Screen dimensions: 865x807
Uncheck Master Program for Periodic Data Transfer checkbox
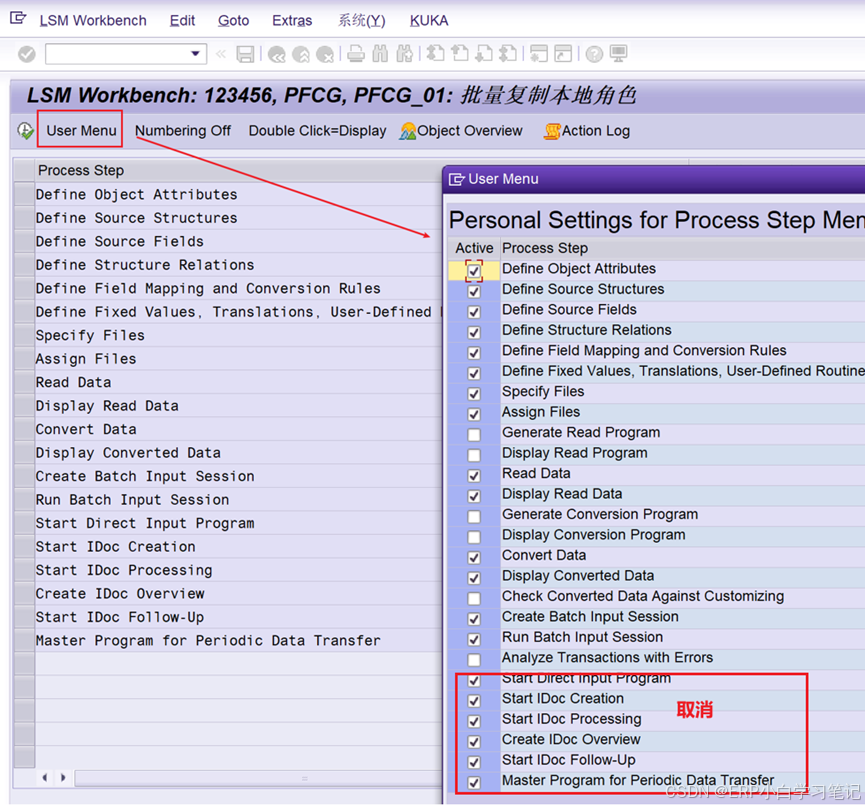(x=473, y=782)
